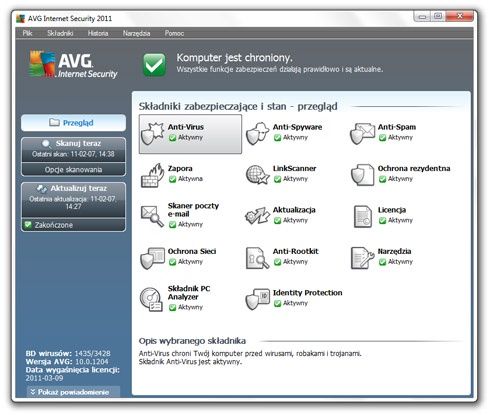Open the Anti-Spam envelope icon
The image size is (490, 415).
click(x=362, y=134)
